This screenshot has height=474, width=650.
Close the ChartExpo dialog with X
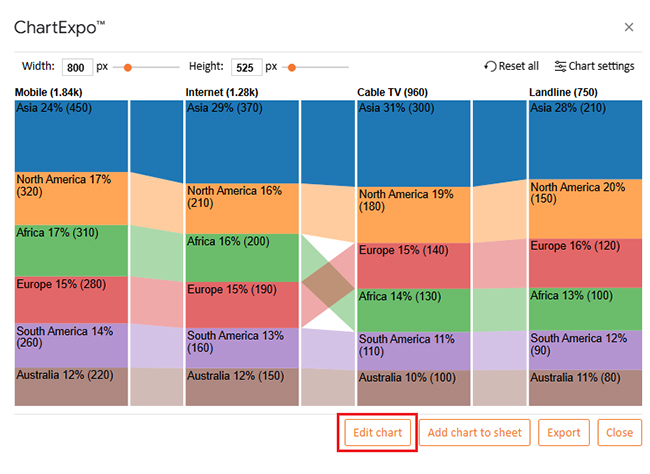point(628,27)
